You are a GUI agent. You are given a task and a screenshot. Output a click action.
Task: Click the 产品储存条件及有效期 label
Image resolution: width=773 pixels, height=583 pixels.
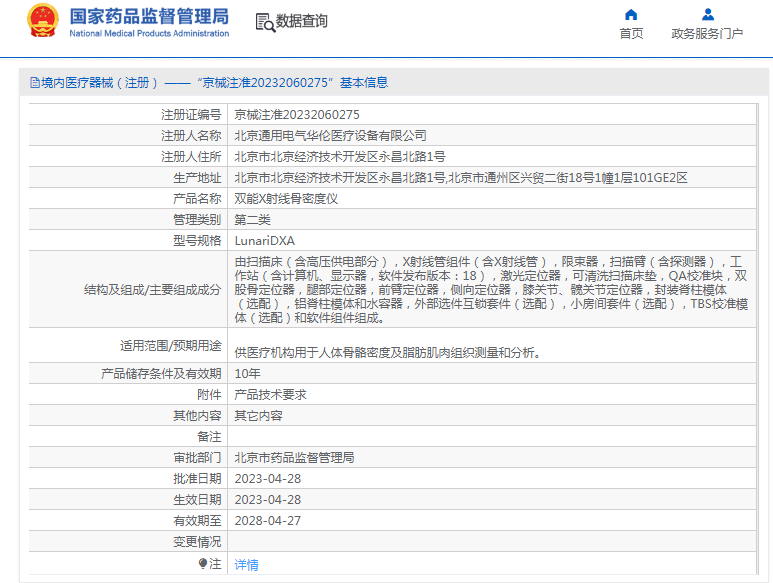(x=161, y=374)
